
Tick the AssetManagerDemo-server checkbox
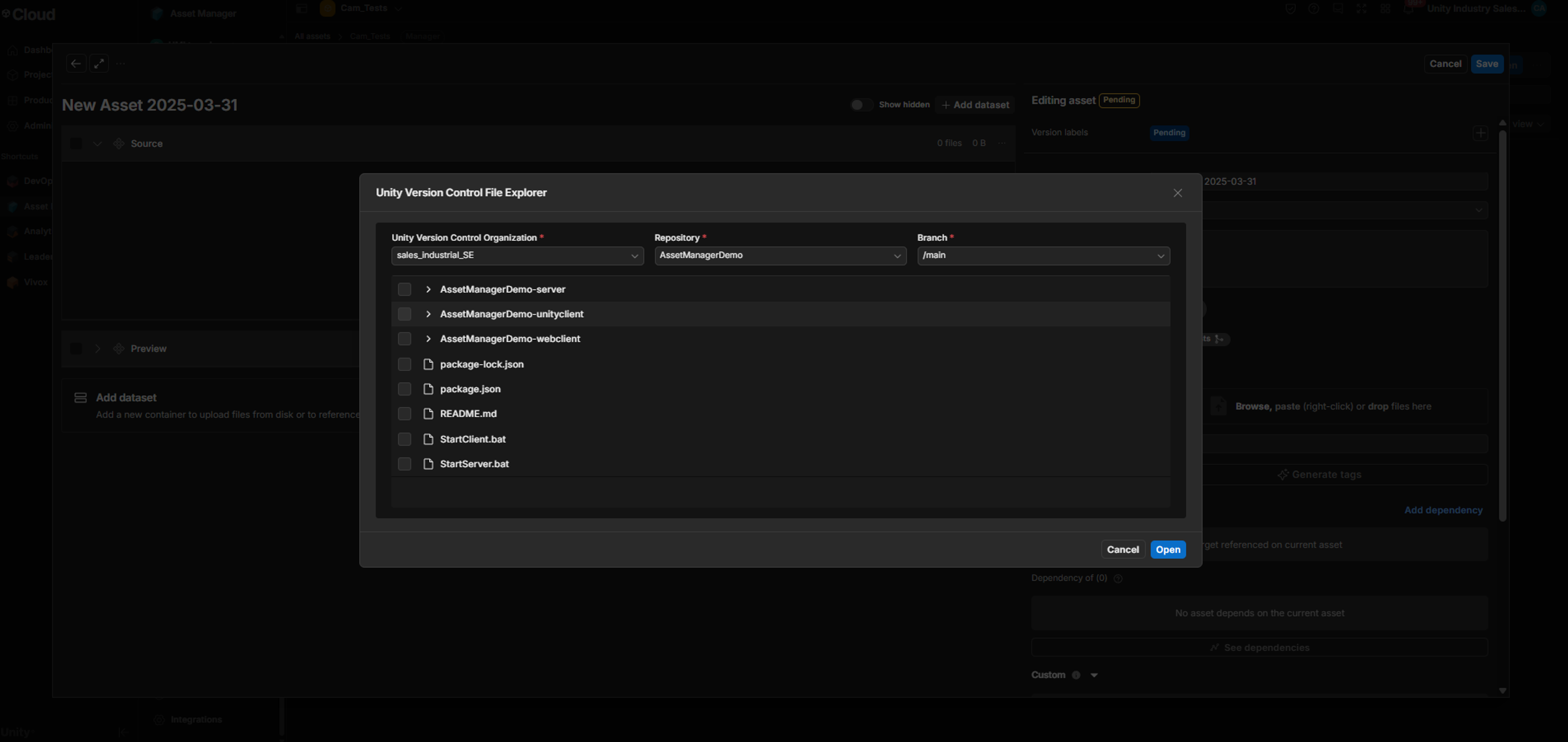click(404, 289)
